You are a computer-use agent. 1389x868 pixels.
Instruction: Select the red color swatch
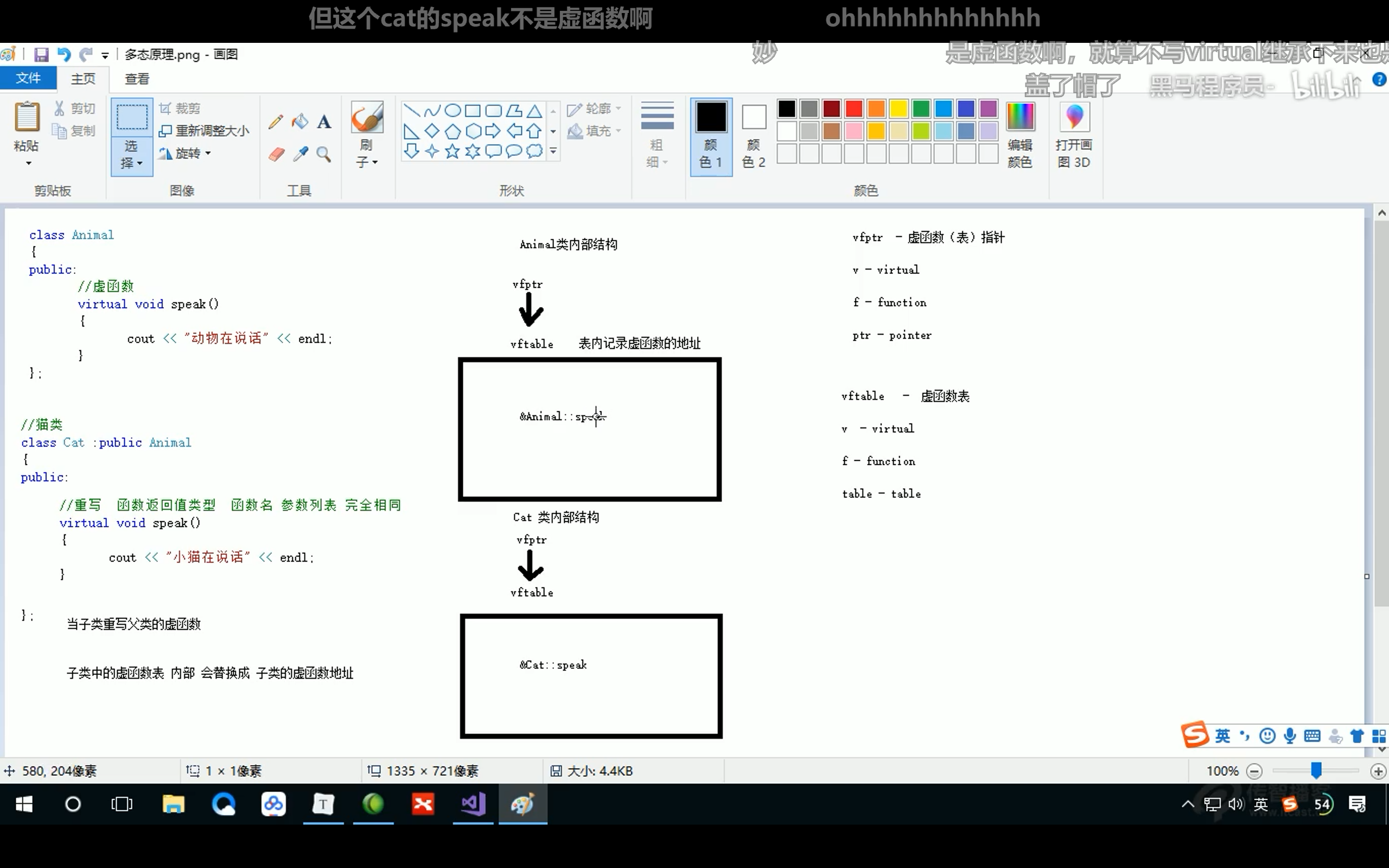[x=854, y=108]
